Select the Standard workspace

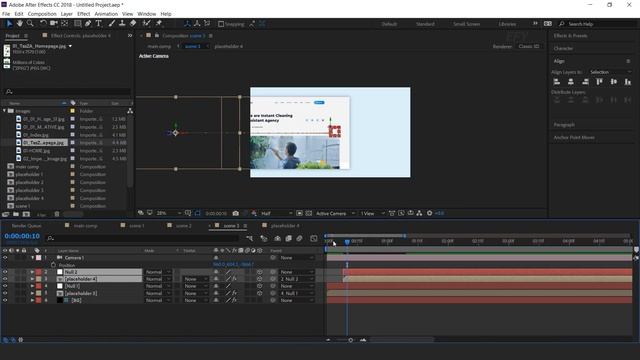coord(425,24)
